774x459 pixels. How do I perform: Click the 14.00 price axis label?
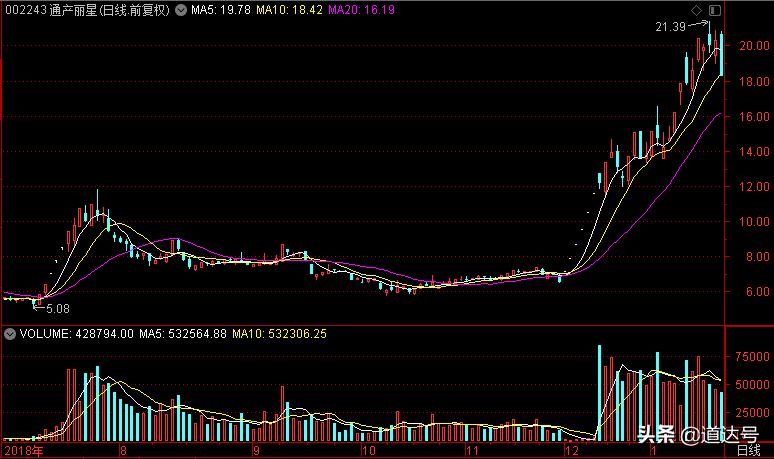pos(754,152)
